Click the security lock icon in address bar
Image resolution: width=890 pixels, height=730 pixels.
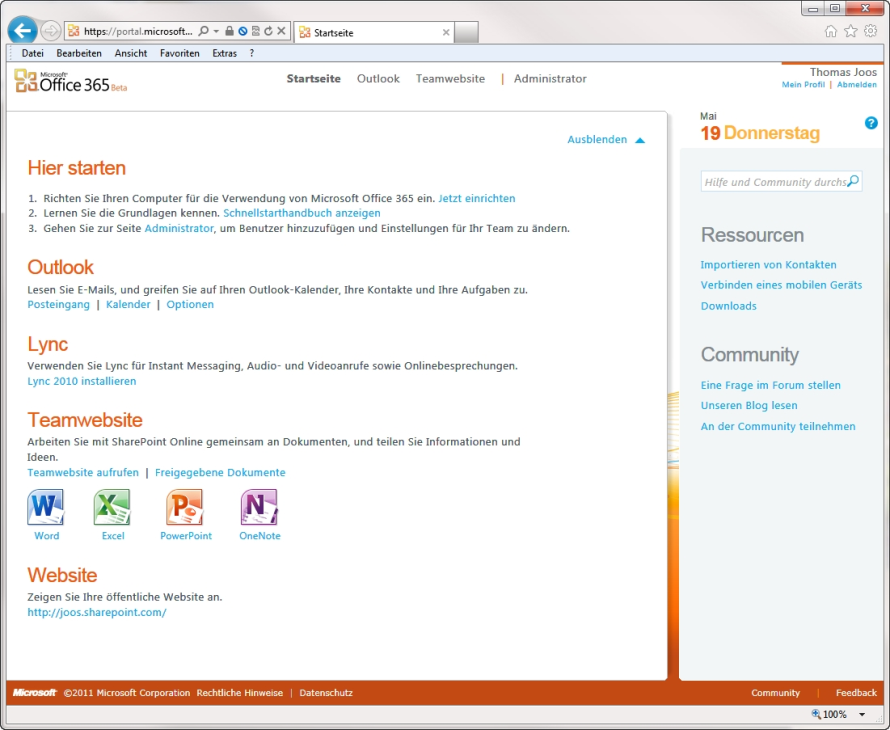(229, 31)
